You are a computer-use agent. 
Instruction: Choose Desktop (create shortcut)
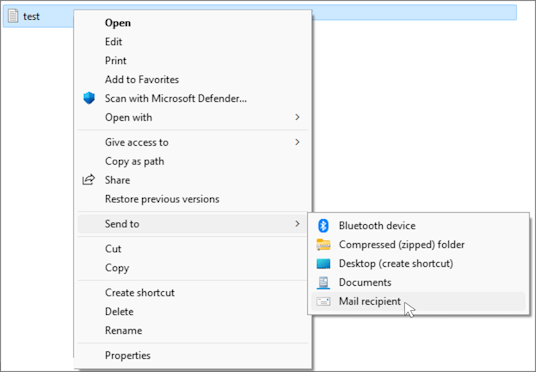(419, 264)
